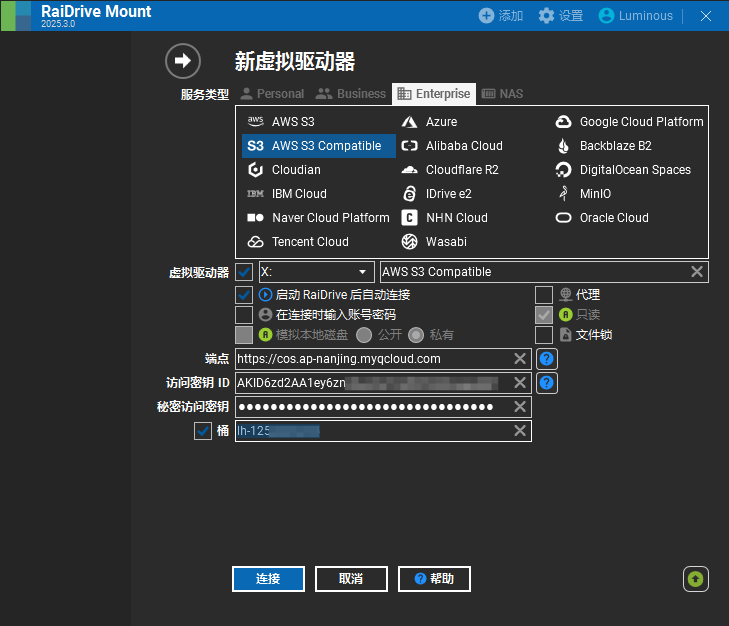Select Naver Cloud Platform
This screenshot has height=626, width=729.
[x=318, y=218]
